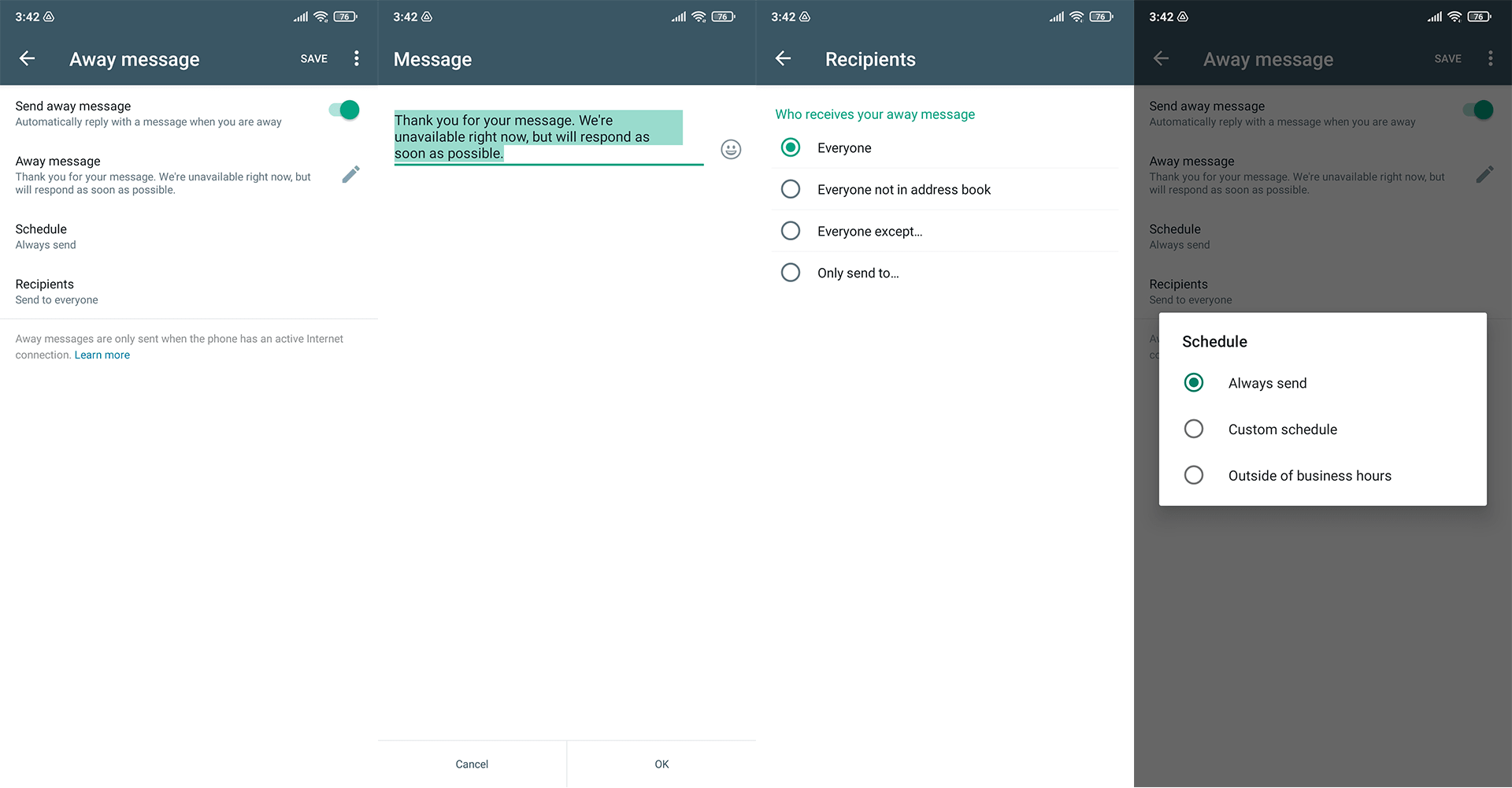
Task: Click the 'Message' screen title
Action: pyautogui.click(x=432, y=59)
